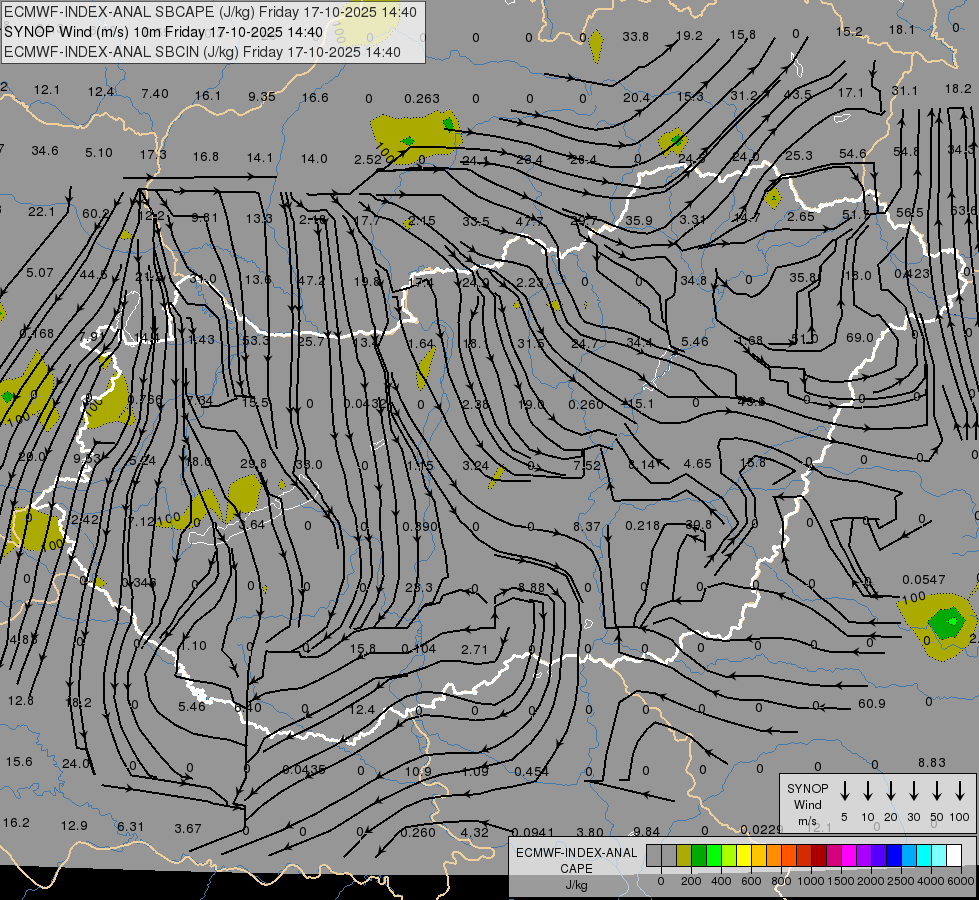
Task: Click the 5 m/s wind arrow in legend
Action: 844,791
